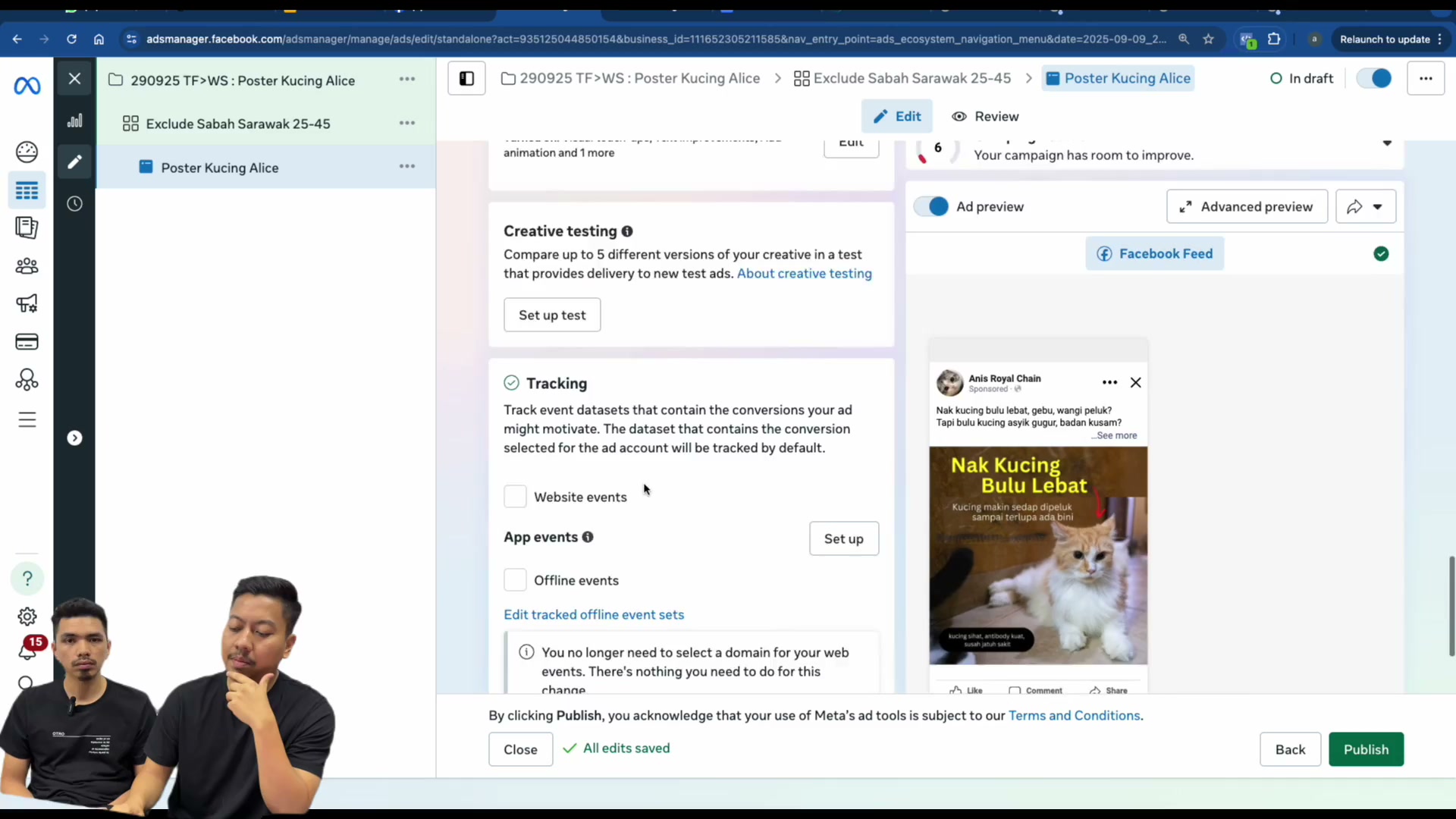Open Campaigns table grid icon
The width and height of the screenshot is (1456, 819).
point(27,190)
